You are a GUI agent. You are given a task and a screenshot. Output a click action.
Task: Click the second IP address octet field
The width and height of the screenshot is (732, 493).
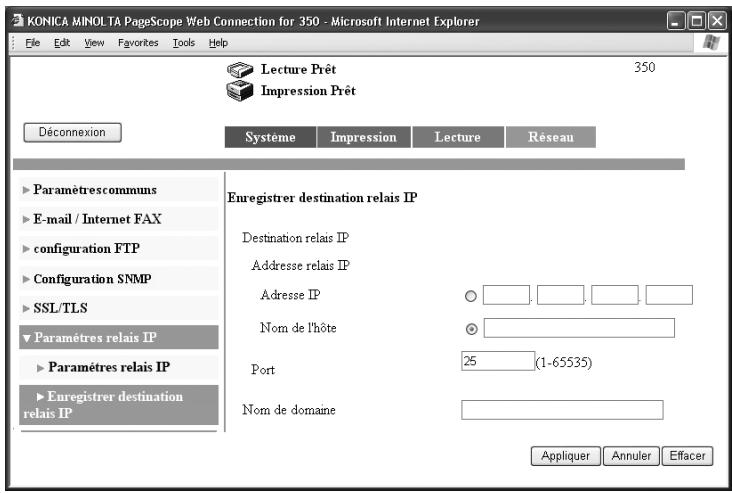click(x=560, y=295)
